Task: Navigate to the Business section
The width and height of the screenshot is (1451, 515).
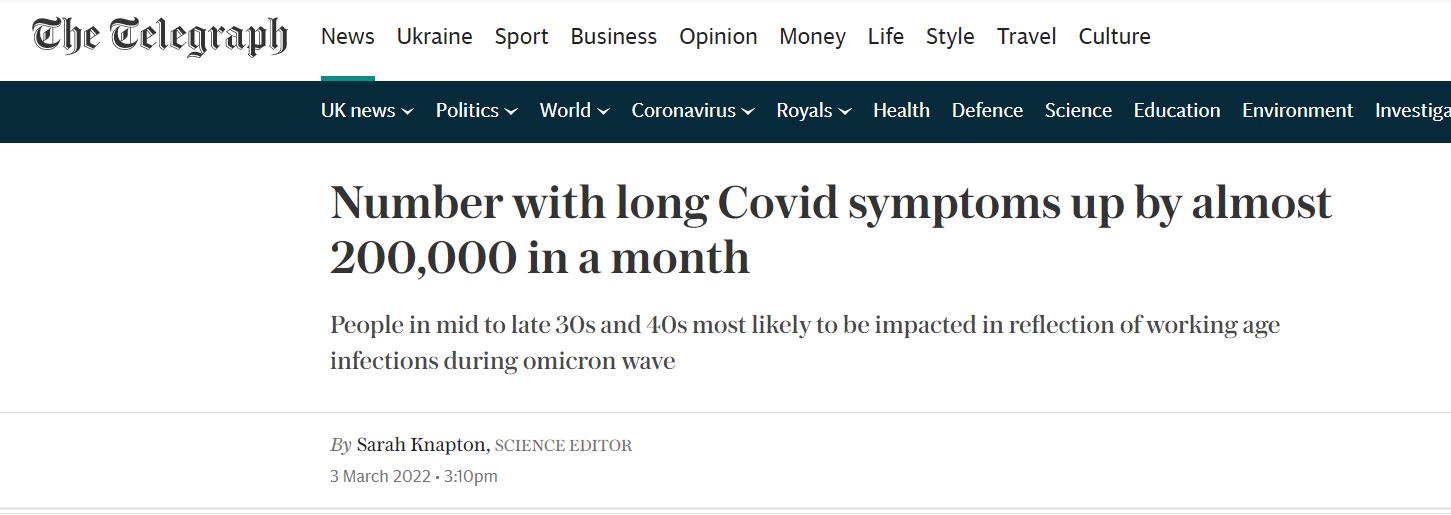Action: pos(613,37)
